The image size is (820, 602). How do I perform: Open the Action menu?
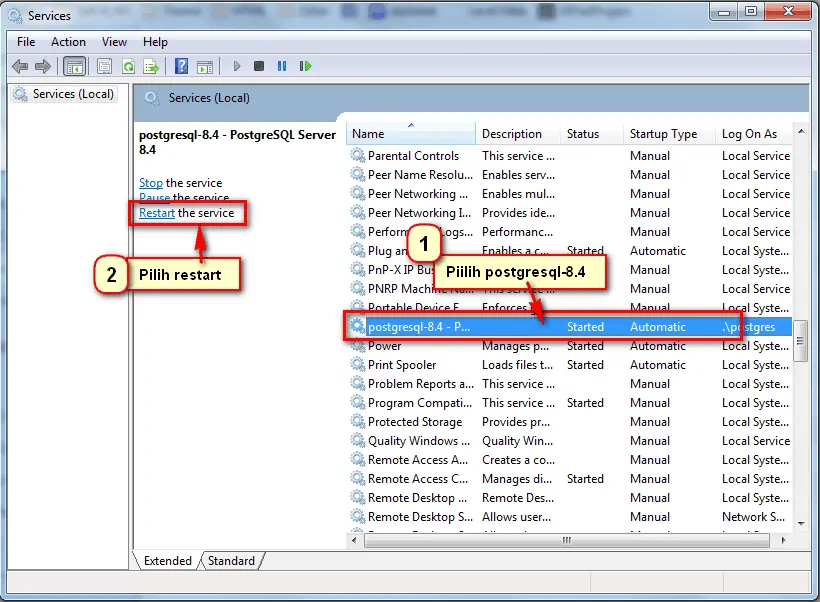pos(69,42)
